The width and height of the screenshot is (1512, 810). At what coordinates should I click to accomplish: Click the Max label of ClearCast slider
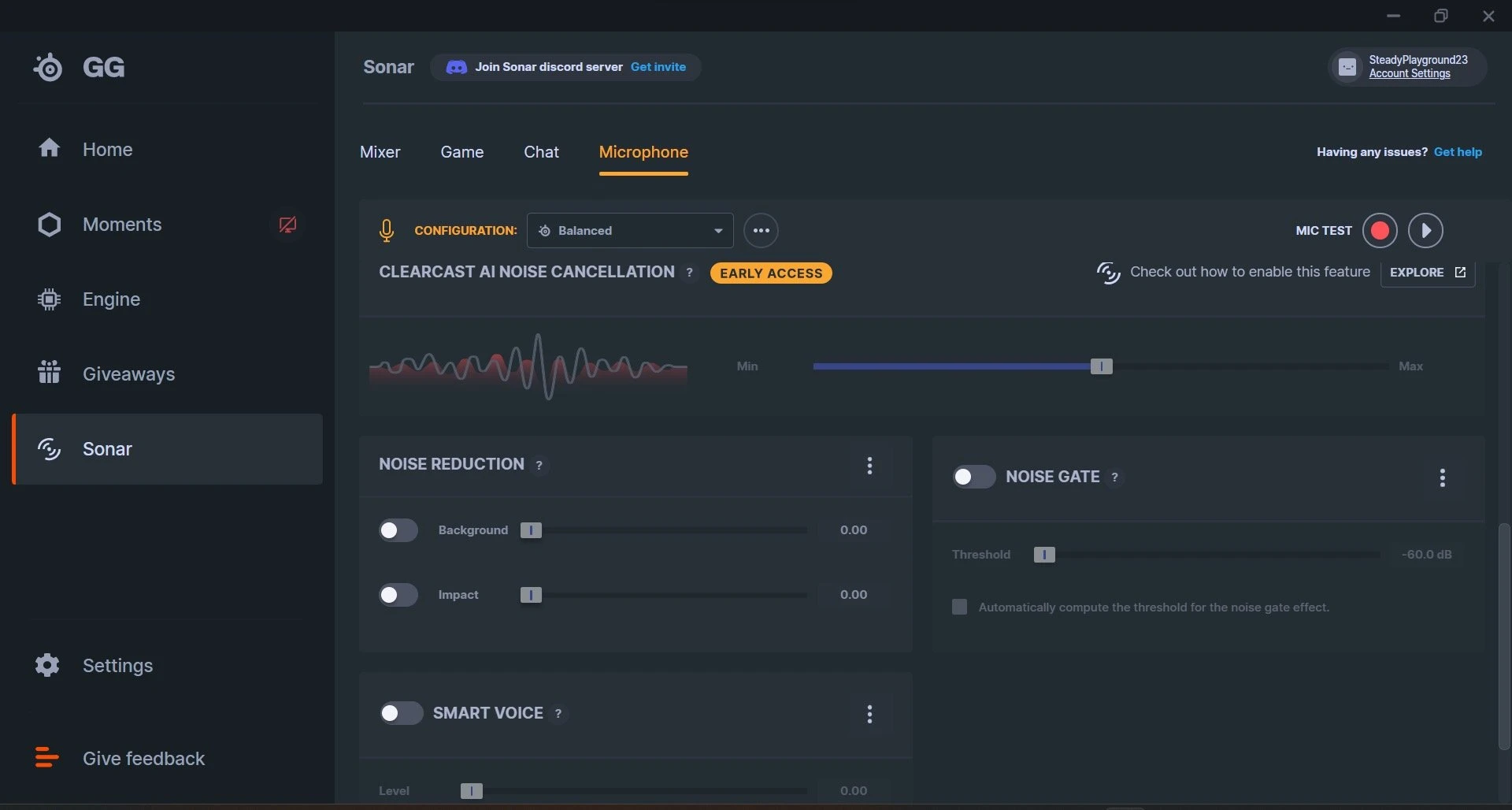coord(1410,366)
